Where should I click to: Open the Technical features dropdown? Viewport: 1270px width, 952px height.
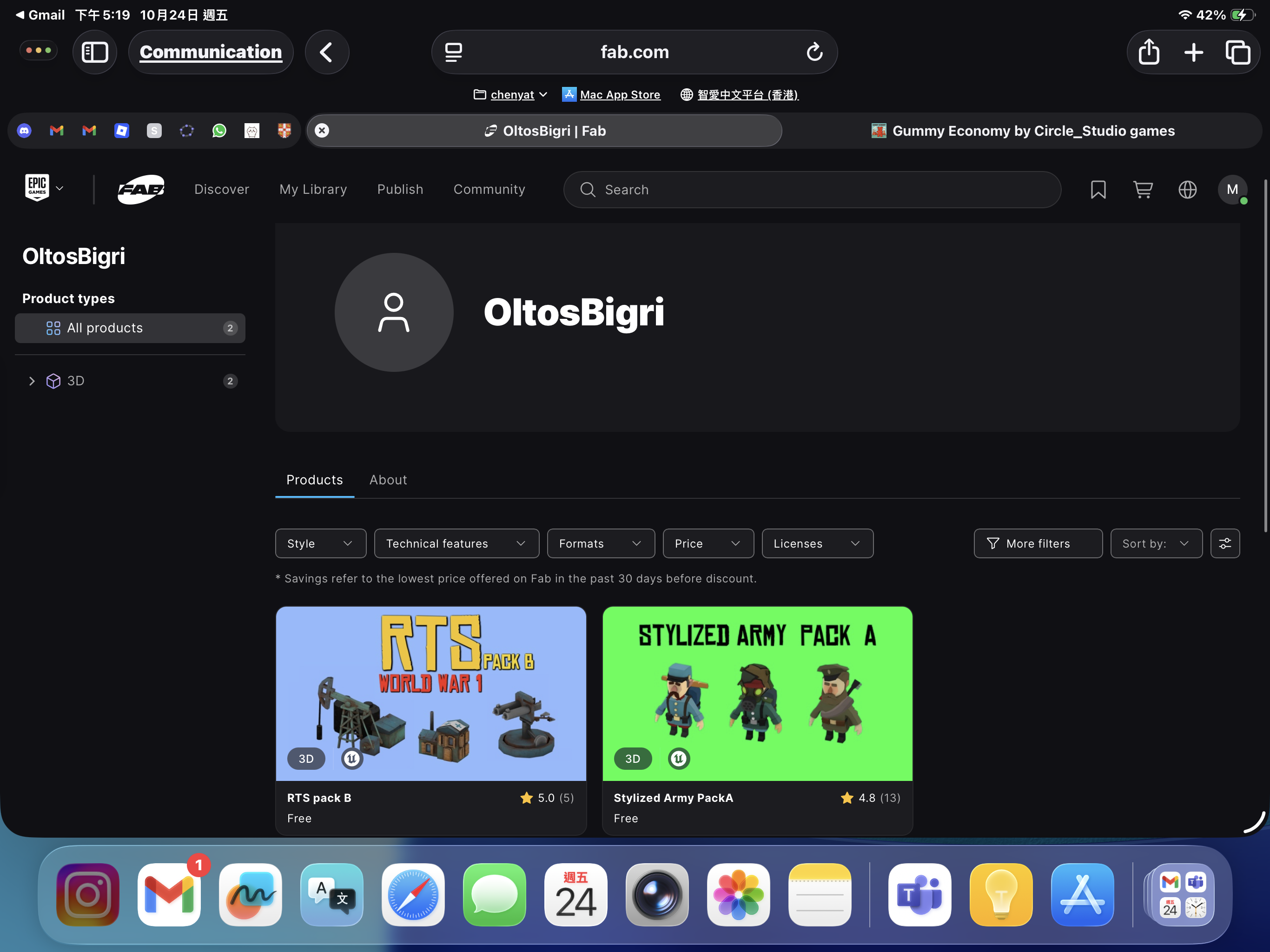coord(456,543)
